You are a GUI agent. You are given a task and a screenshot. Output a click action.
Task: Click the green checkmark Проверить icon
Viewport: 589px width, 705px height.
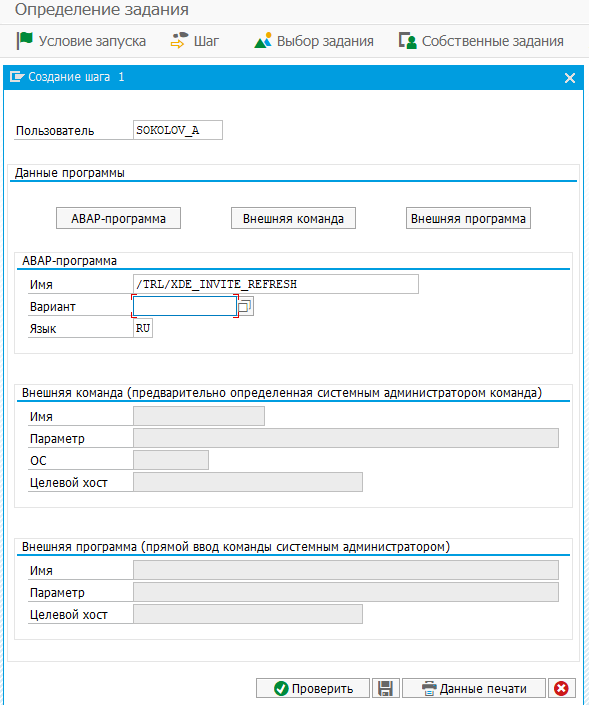coord(281,688)
